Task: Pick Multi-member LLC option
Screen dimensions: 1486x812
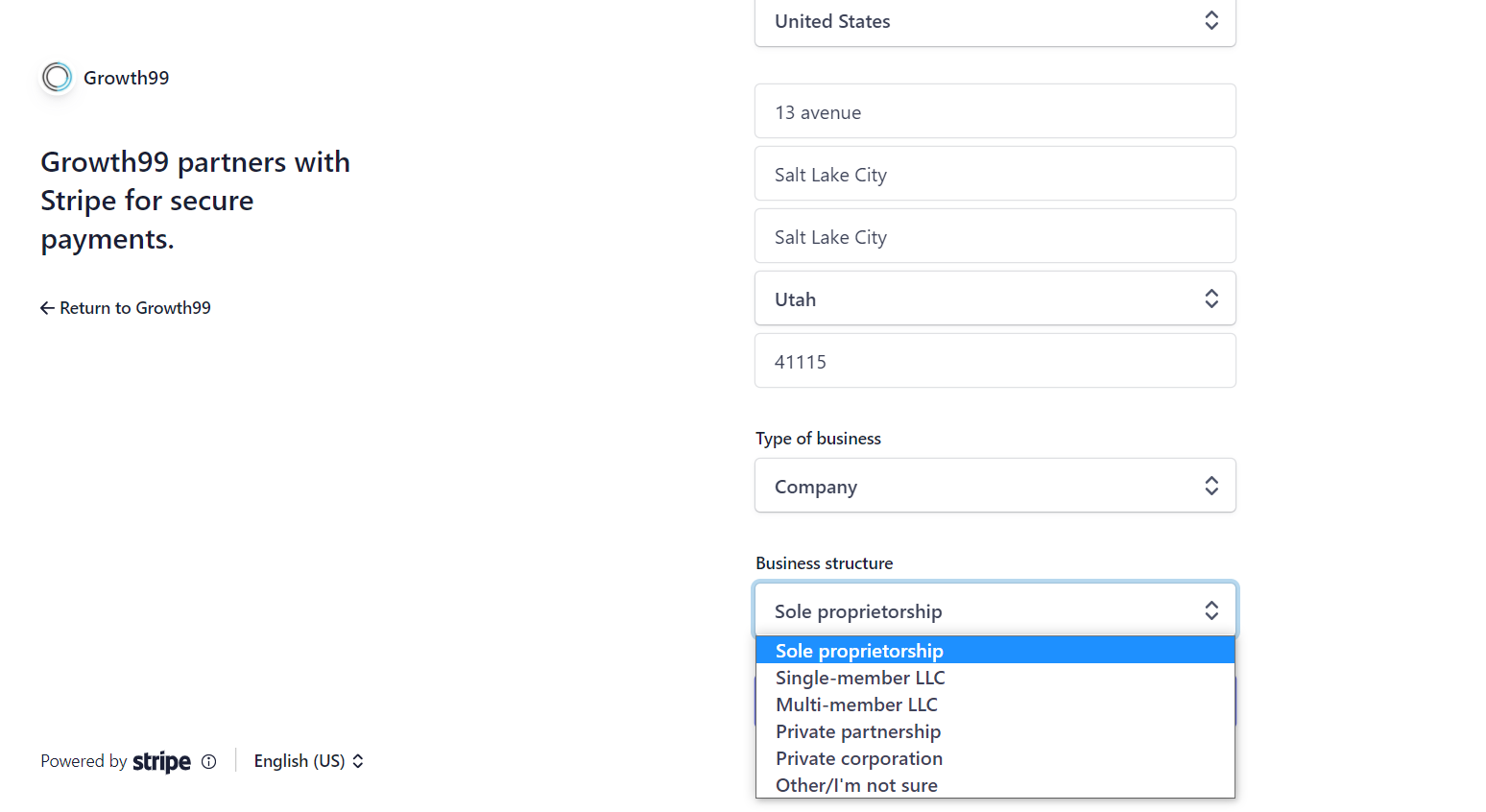Action: pos(856,705)
